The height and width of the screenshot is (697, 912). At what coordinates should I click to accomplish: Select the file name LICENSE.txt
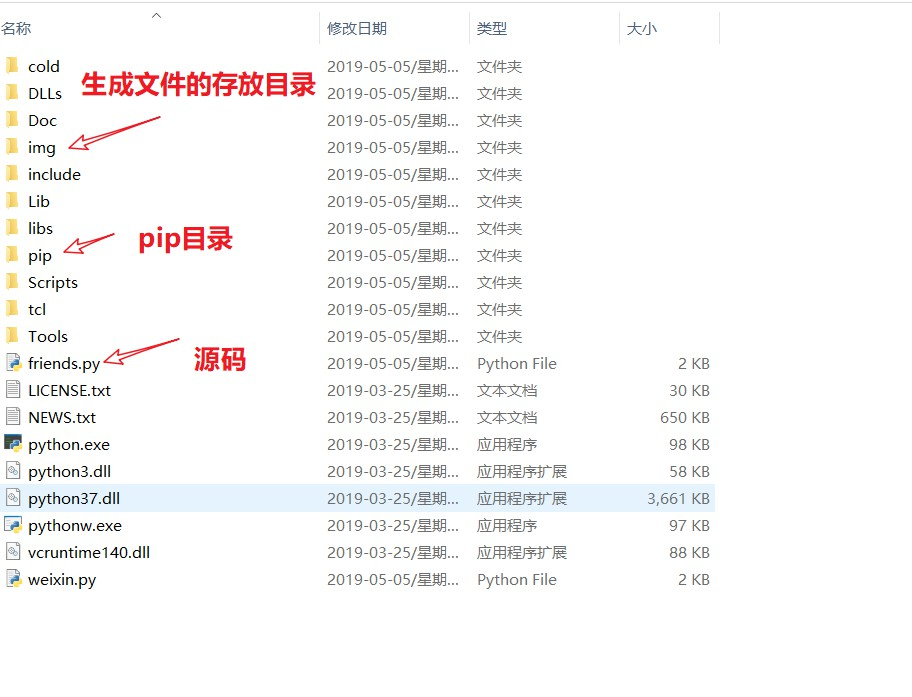pos(69,390)
